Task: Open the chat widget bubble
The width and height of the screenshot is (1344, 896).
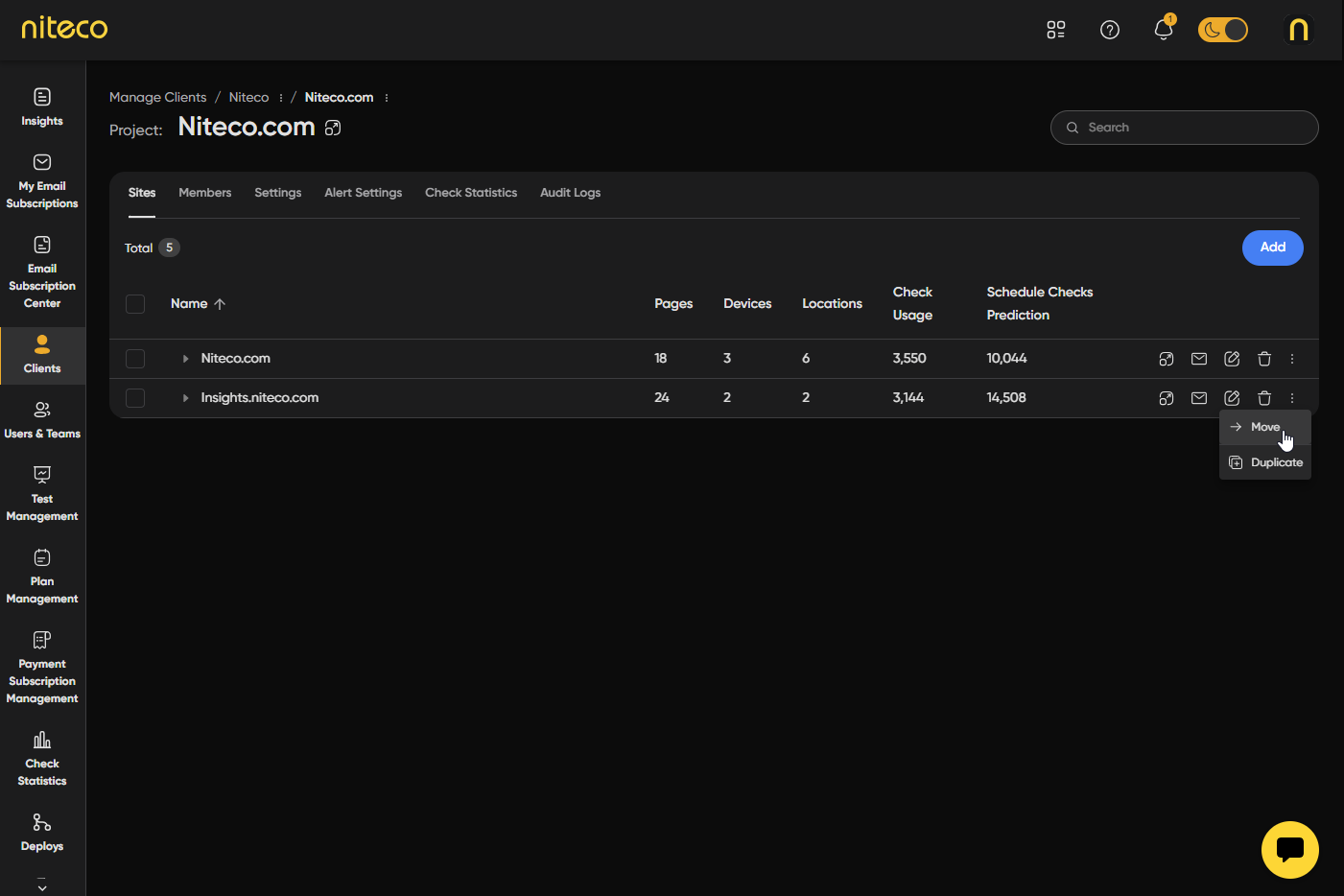Action: 1289,850
